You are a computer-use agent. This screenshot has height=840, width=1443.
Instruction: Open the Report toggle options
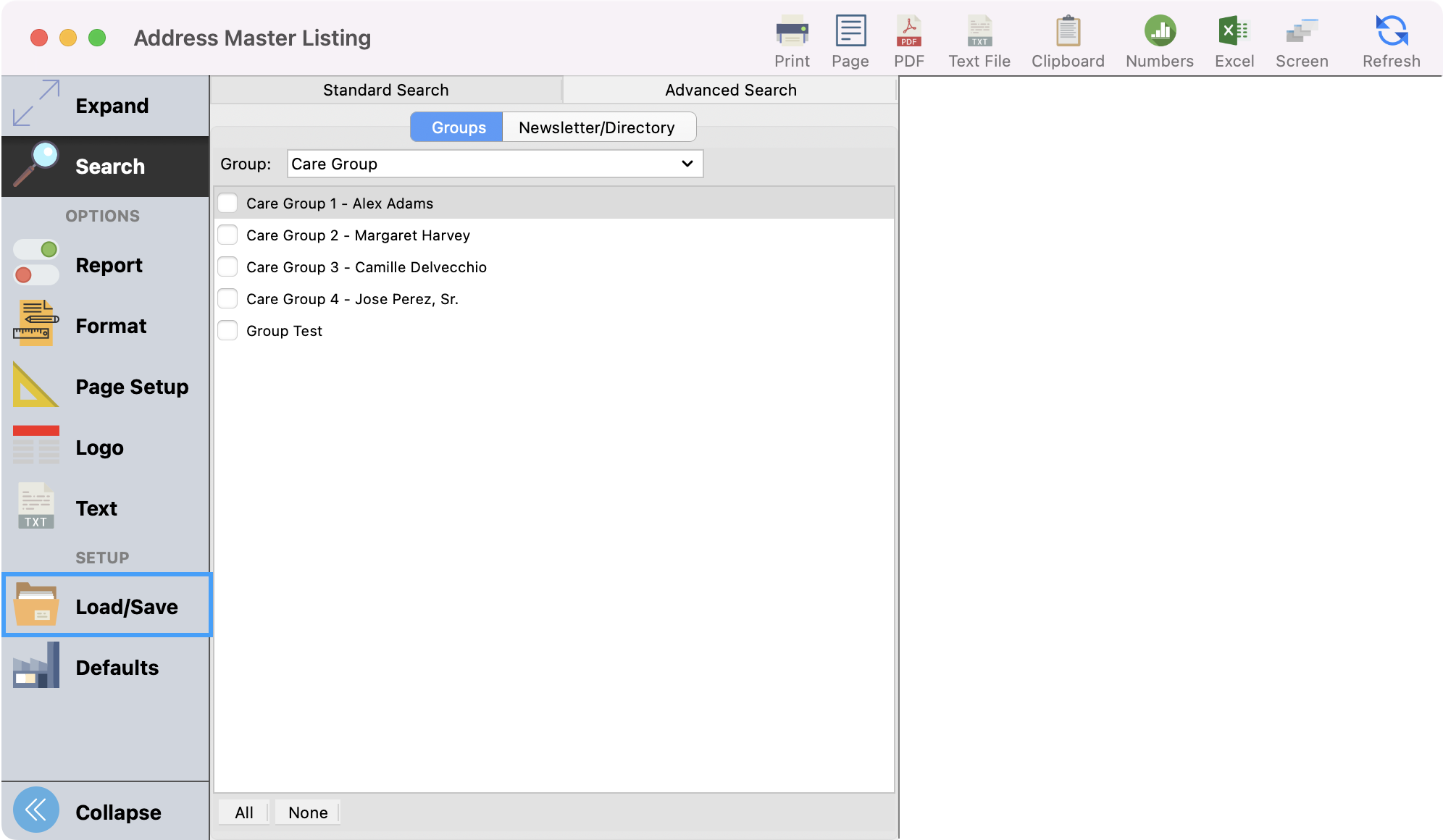coord(106,265)
